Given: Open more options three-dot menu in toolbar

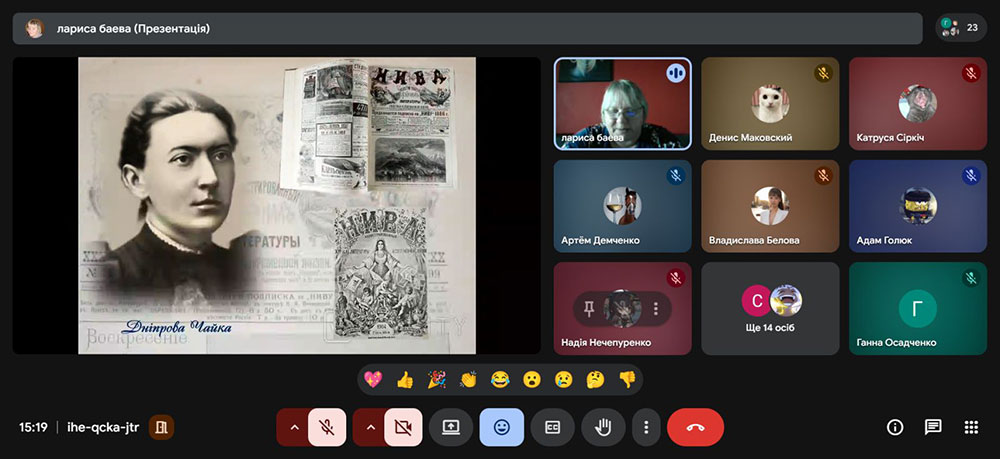Looking at the screenshot, I should [646, 427].
